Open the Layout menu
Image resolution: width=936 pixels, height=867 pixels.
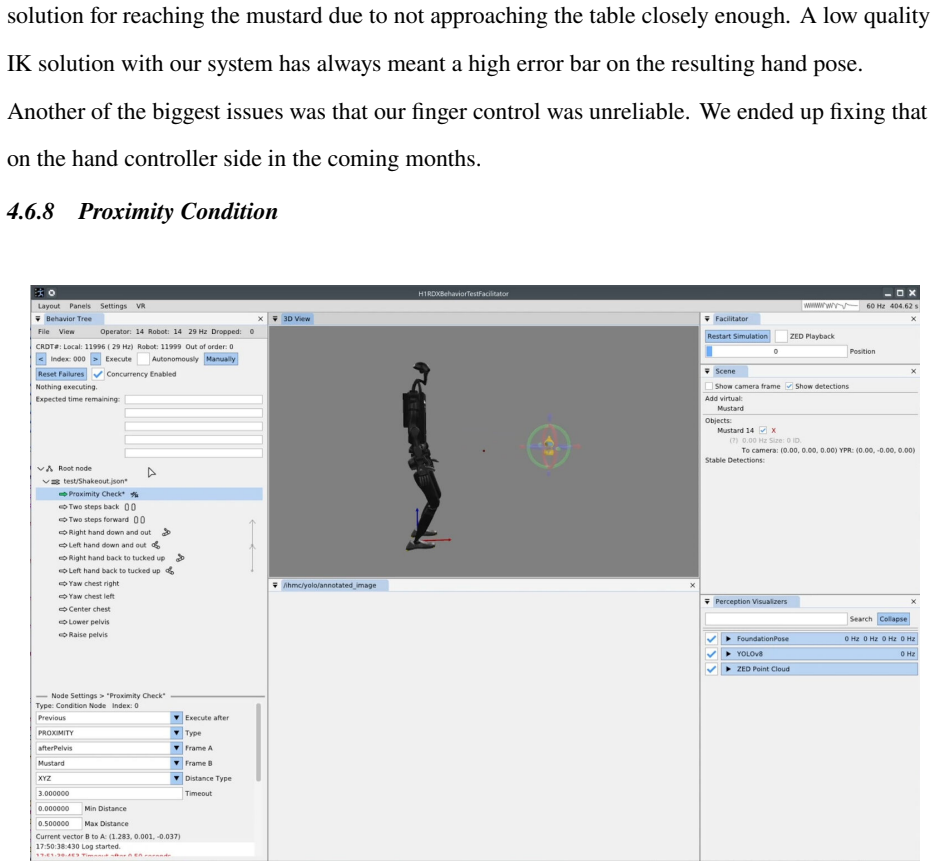tap(49, 306)
